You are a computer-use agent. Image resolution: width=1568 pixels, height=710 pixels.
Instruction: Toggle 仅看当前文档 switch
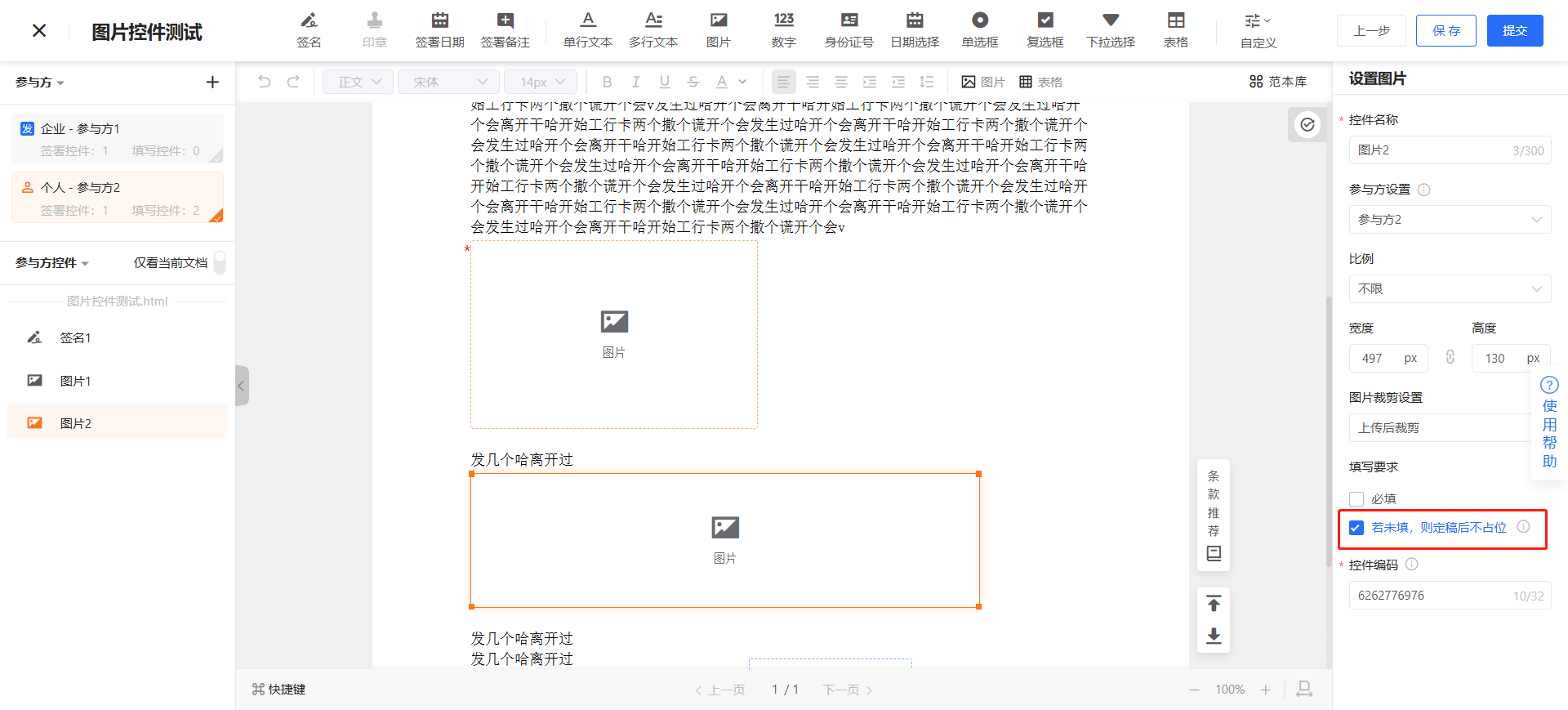(219, 263)
